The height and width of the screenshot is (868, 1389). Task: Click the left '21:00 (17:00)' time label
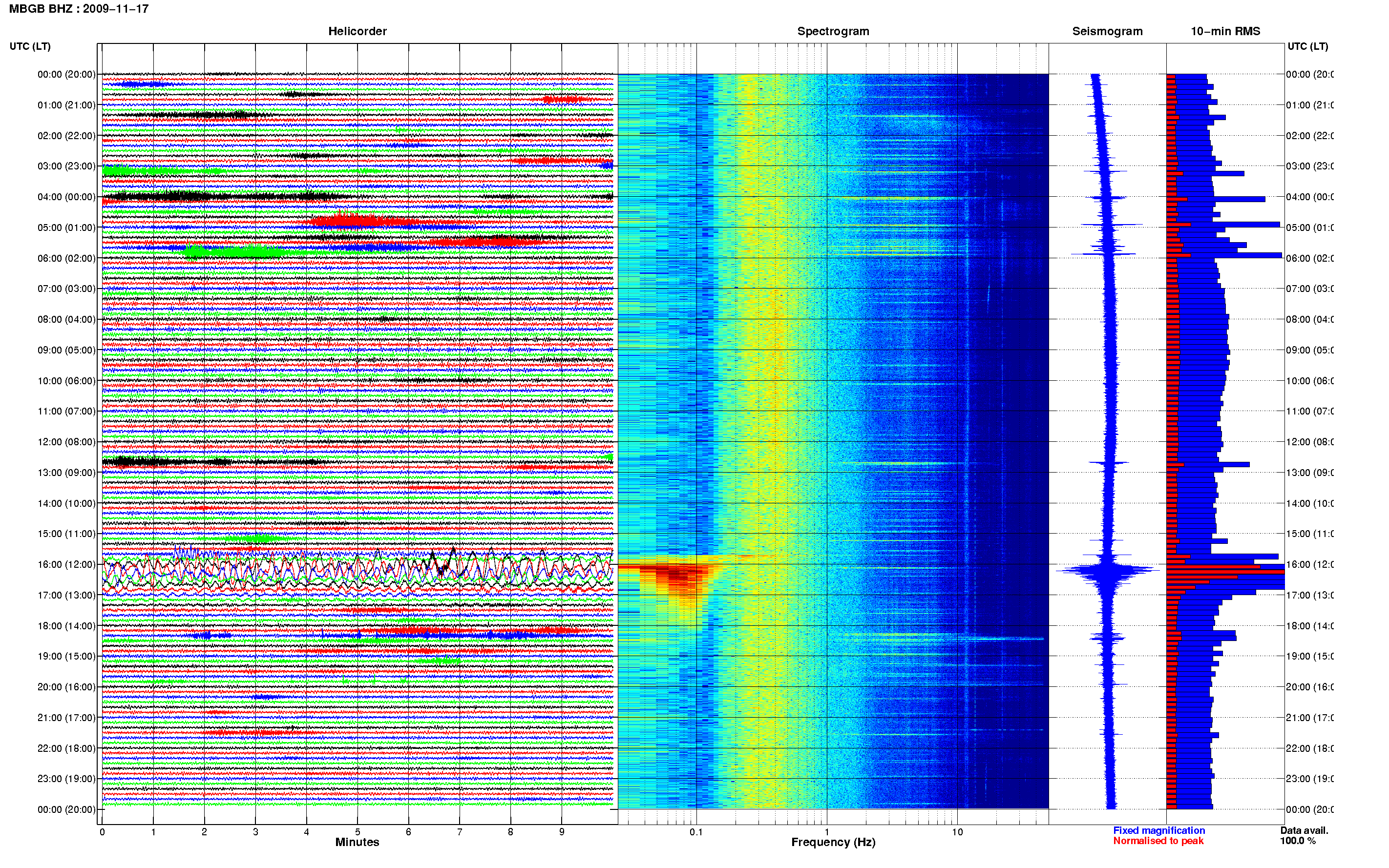click(x=66, y=718)
